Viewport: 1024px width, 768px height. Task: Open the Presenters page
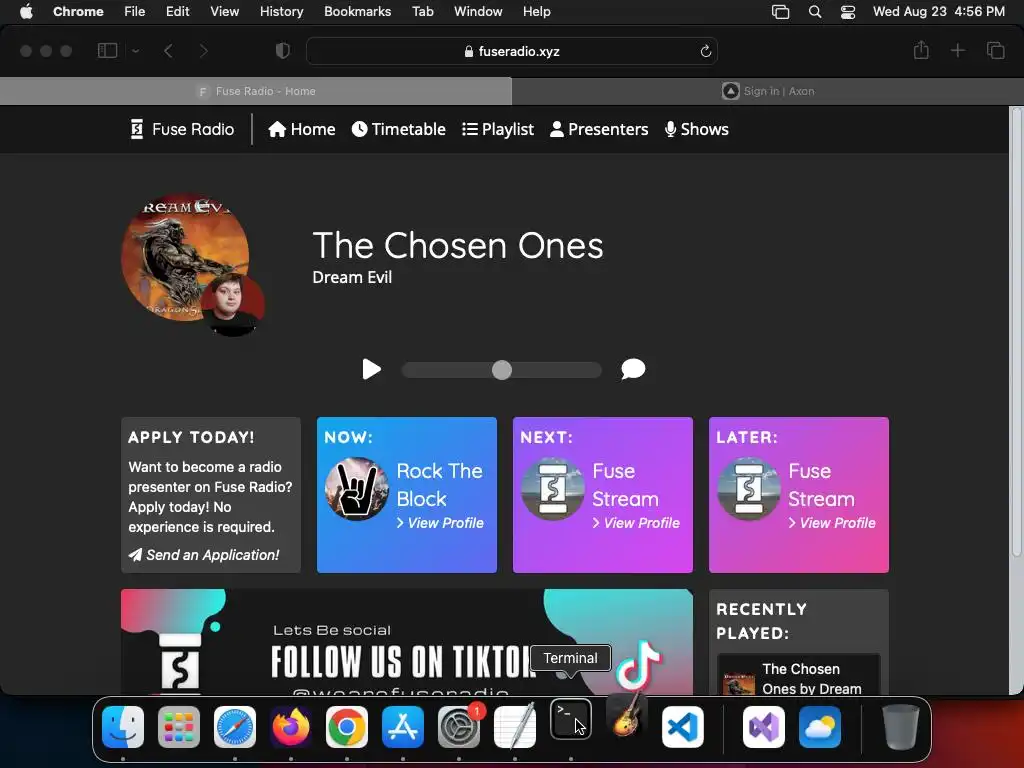[599, 129]
